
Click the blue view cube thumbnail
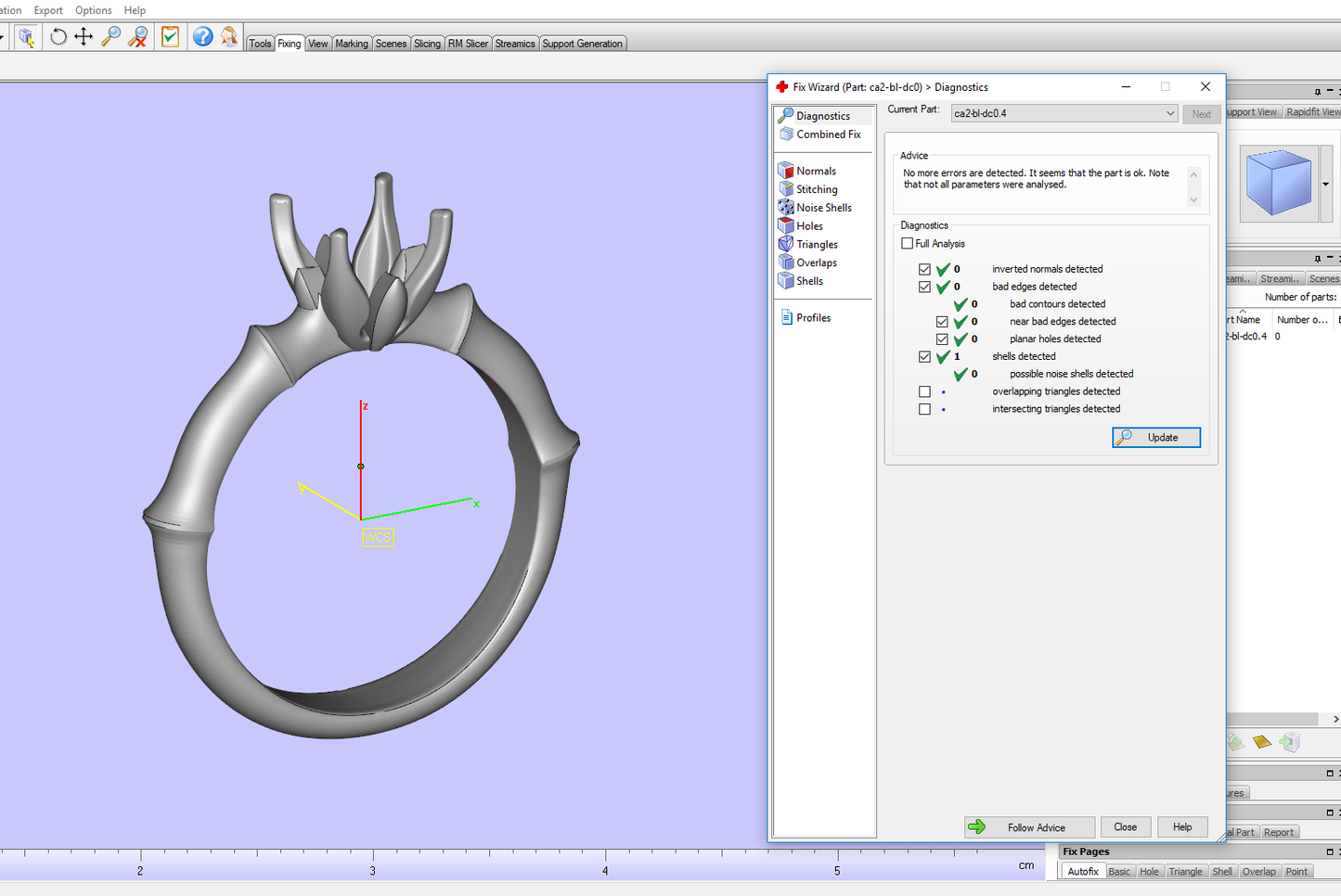click(1278, 183)
